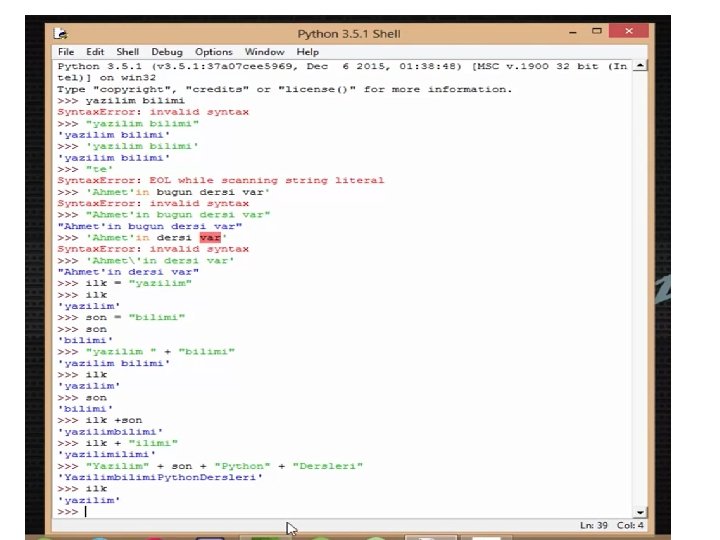Click 'SyntaxError: EOL while scanning string literal'

point(220,180)
